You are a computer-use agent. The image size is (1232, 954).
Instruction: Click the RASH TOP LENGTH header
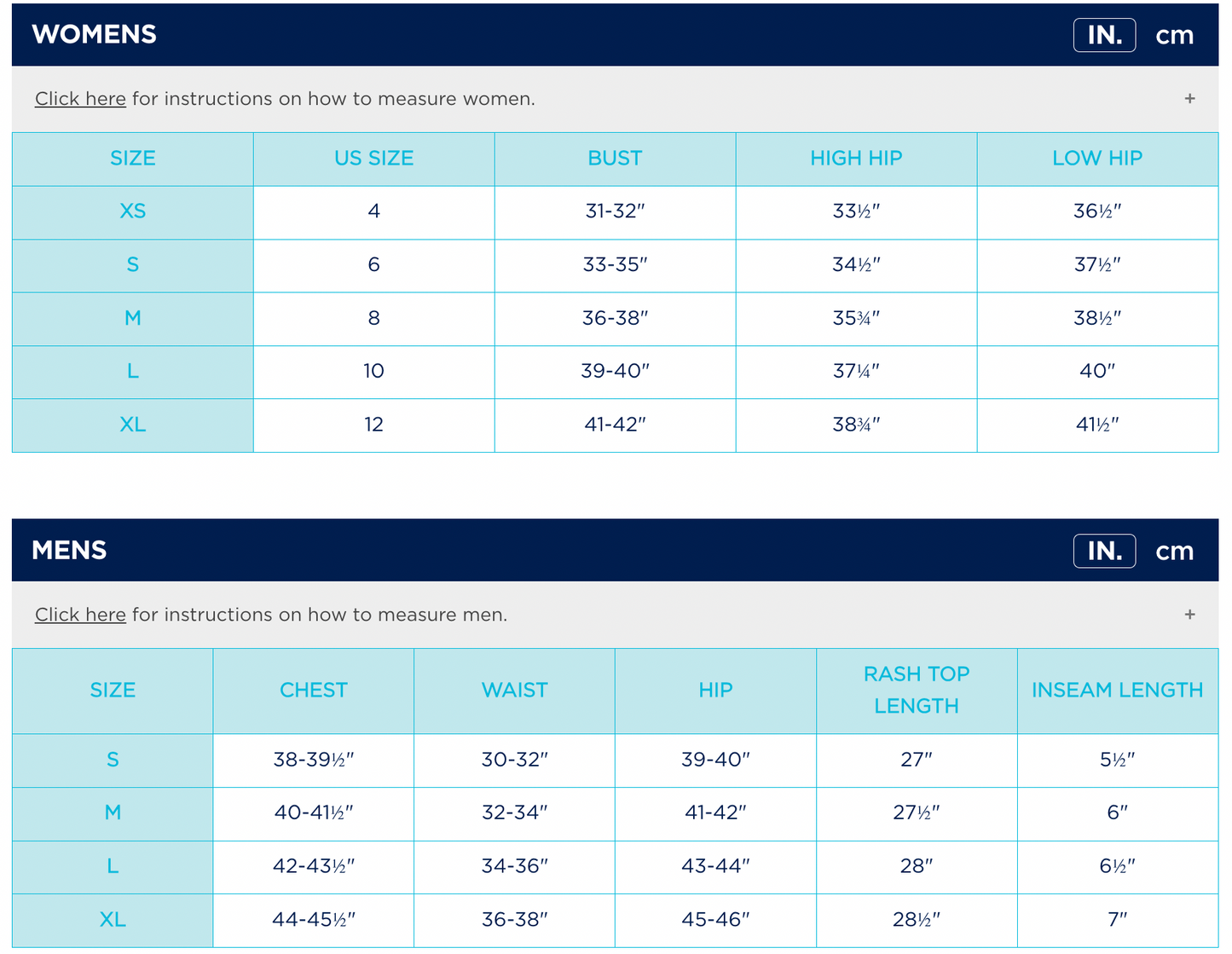click(917, 690)
